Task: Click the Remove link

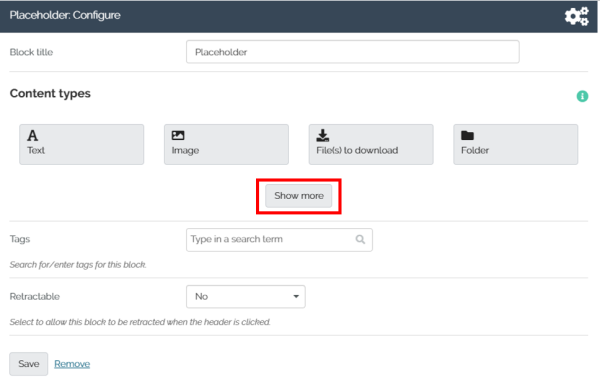Action: pyautogui.click(x=72, y=364)
